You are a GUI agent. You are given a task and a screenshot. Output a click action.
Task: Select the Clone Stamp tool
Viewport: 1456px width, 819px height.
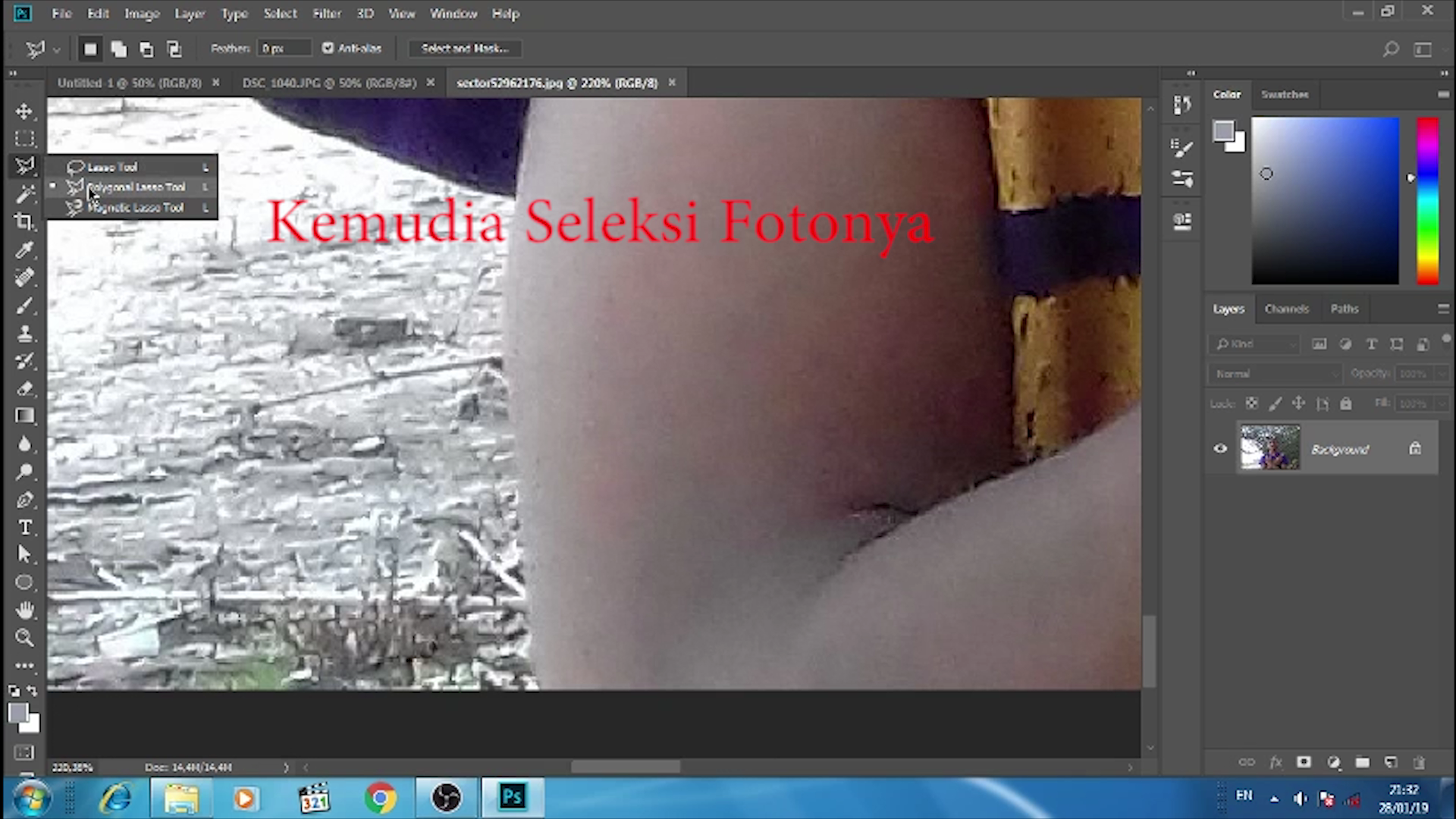24,333
